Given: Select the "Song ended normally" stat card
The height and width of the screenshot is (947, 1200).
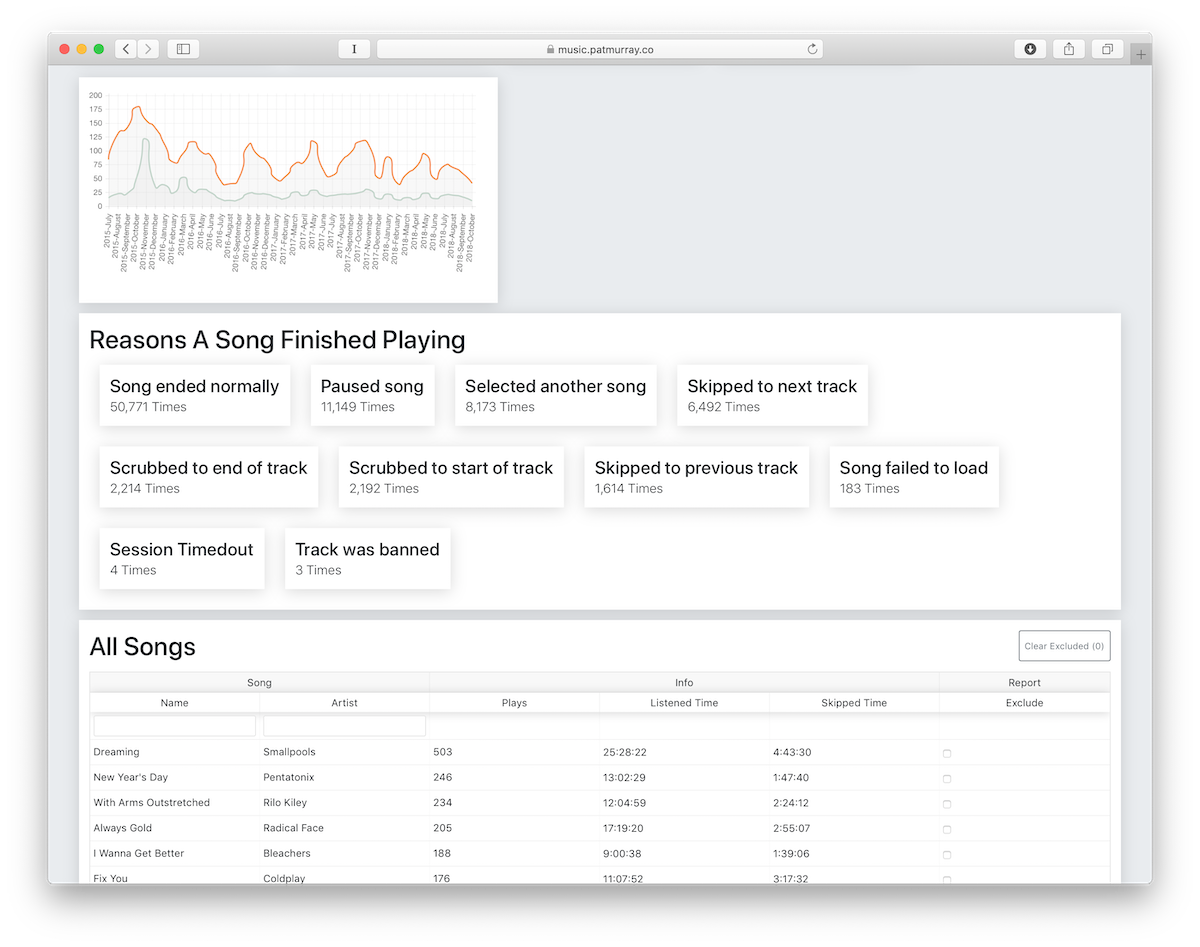Looking at the screenshot, I should [x=194, y=395].
